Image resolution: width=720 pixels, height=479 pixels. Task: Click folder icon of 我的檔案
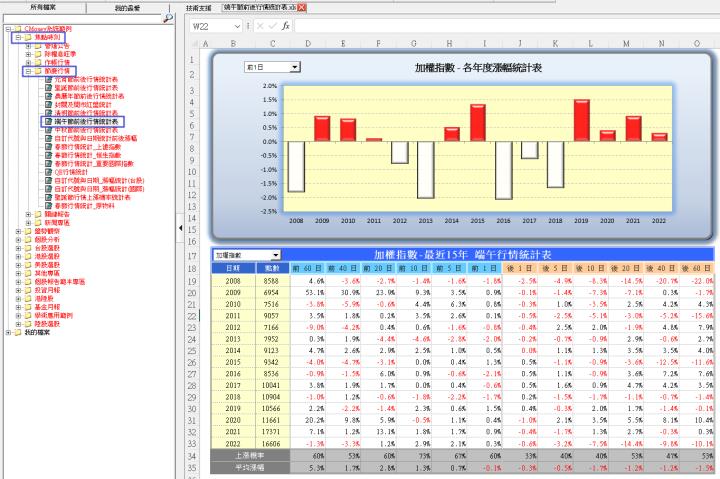18,332
